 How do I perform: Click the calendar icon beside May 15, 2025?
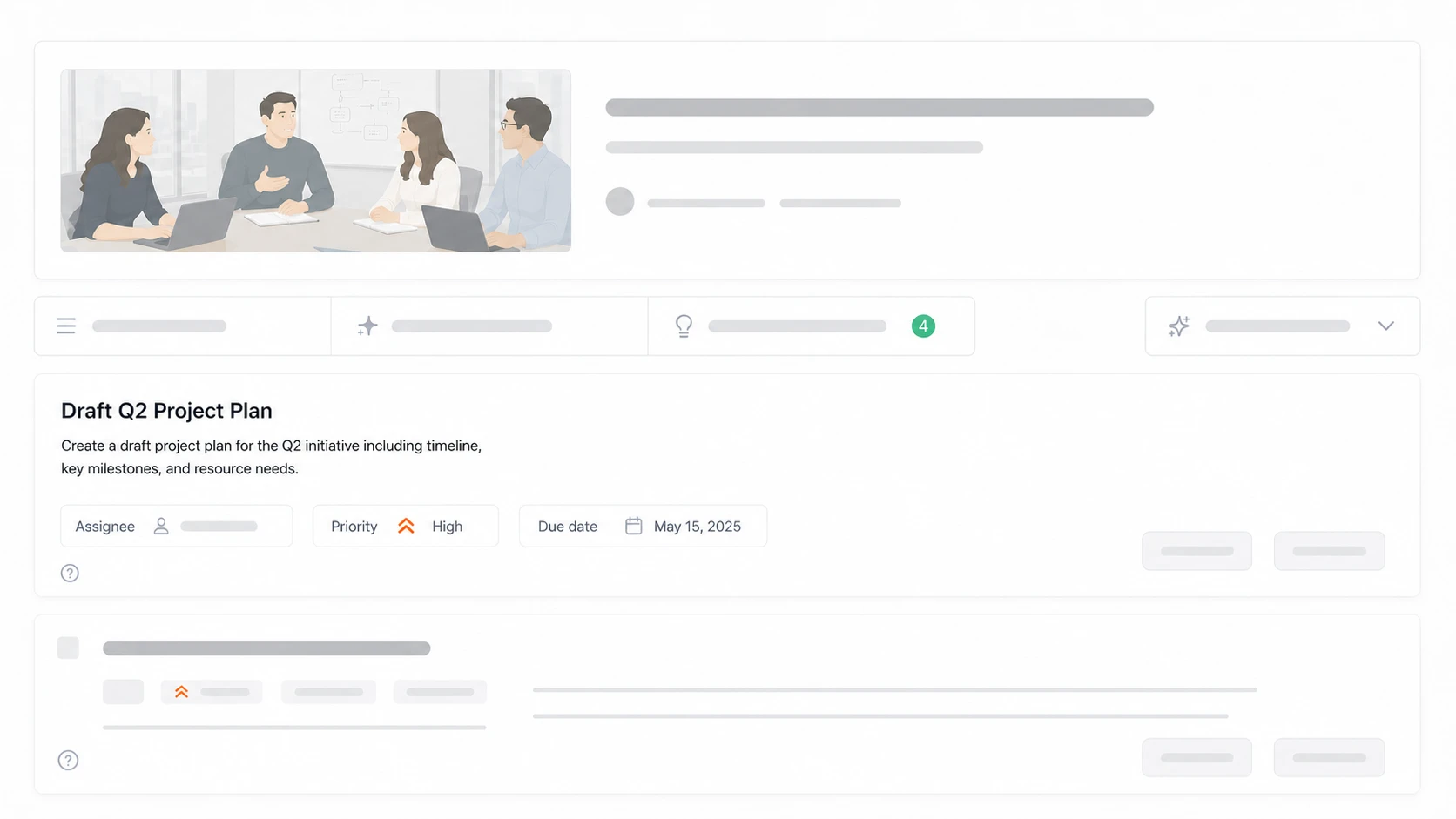point(634,527)
